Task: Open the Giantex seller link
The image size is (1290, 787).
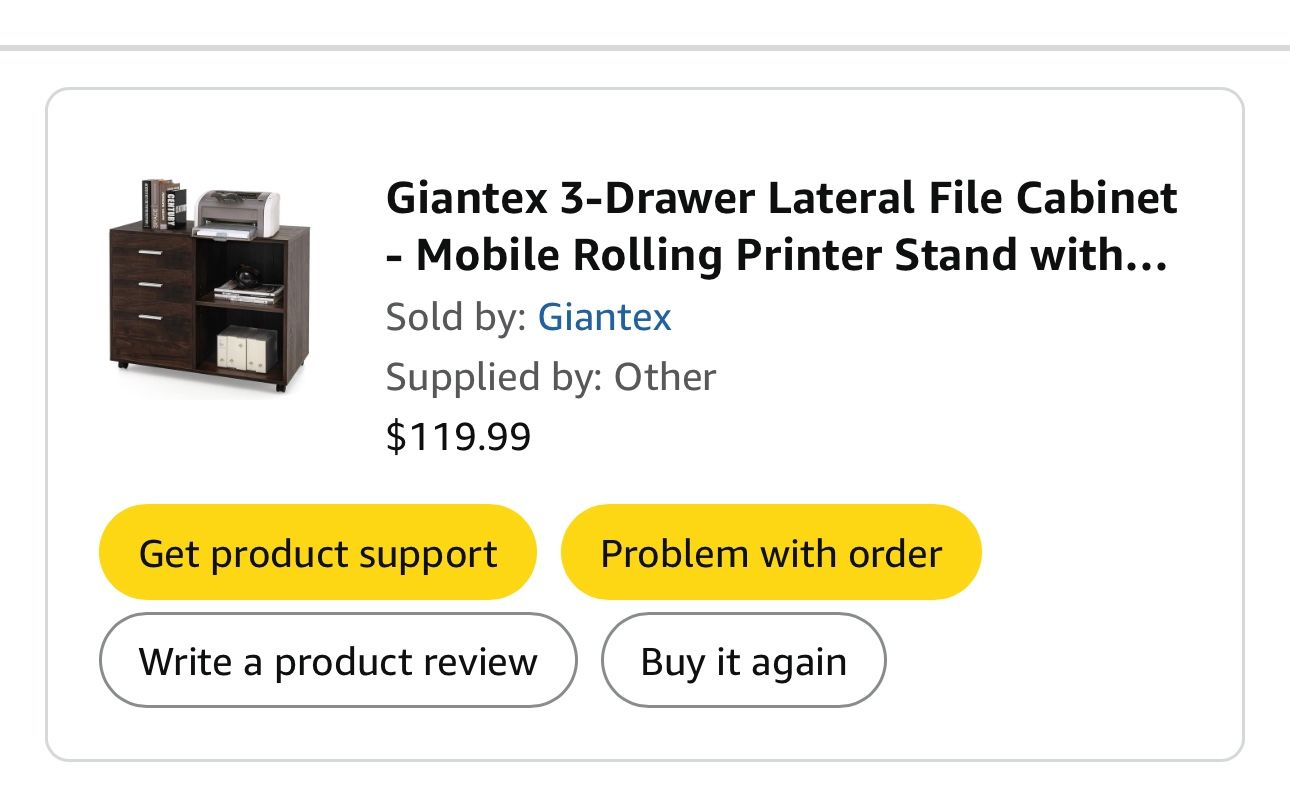Action: point(604,317)
